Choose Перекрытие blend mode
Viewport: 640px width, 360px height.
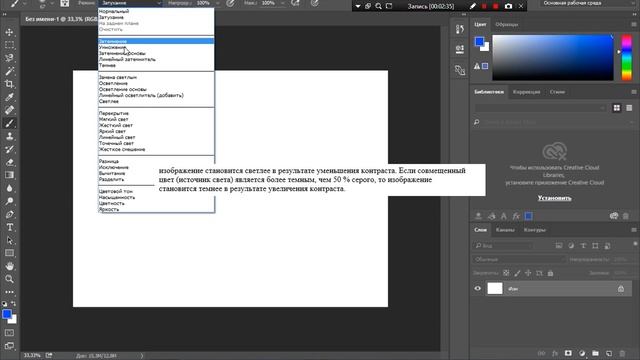pyautogui.click(x=114, y=113)
